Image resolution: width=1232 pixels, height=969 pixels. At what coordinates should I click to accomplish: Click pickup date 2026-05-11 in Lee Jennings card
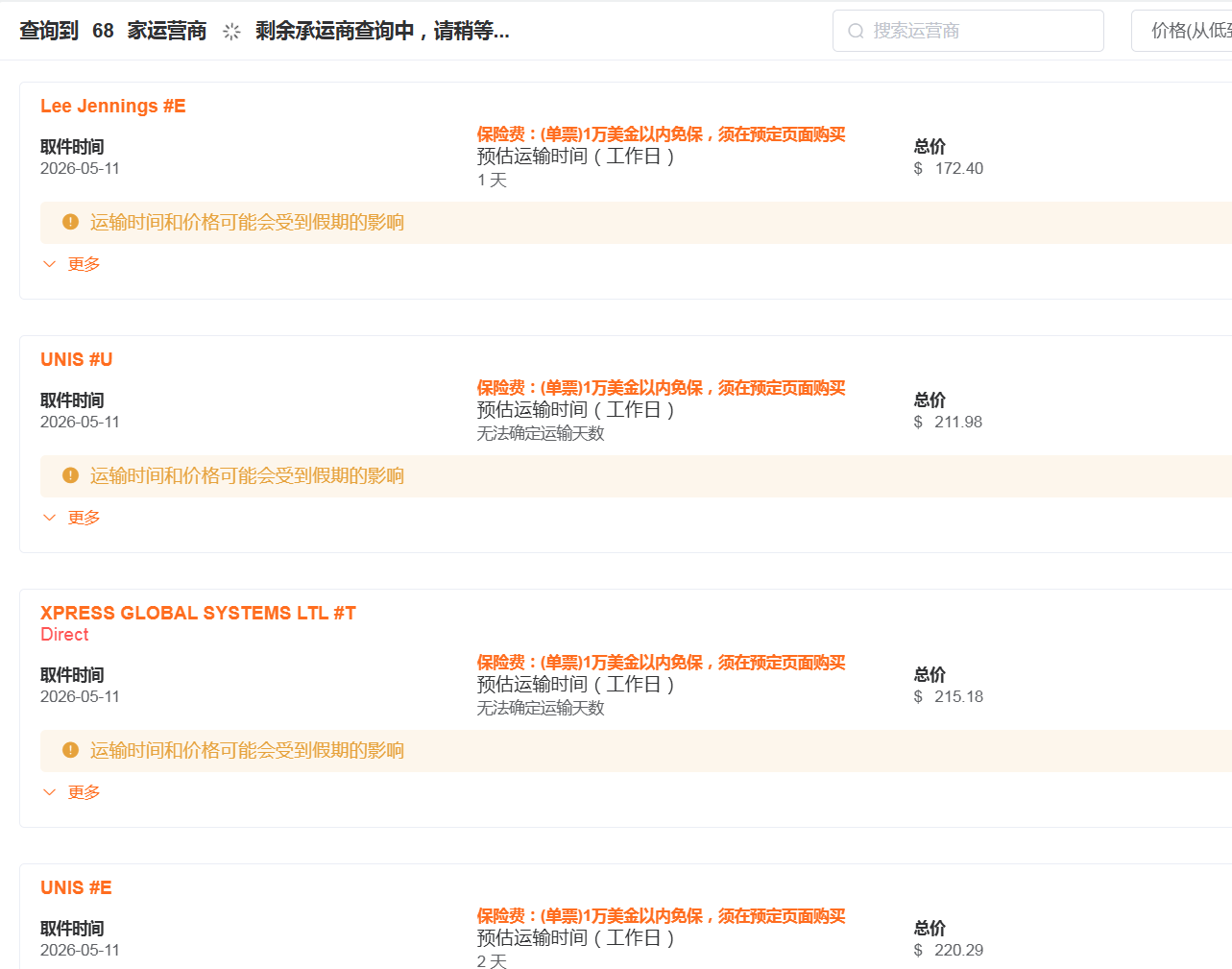click(x=80, y=168)
